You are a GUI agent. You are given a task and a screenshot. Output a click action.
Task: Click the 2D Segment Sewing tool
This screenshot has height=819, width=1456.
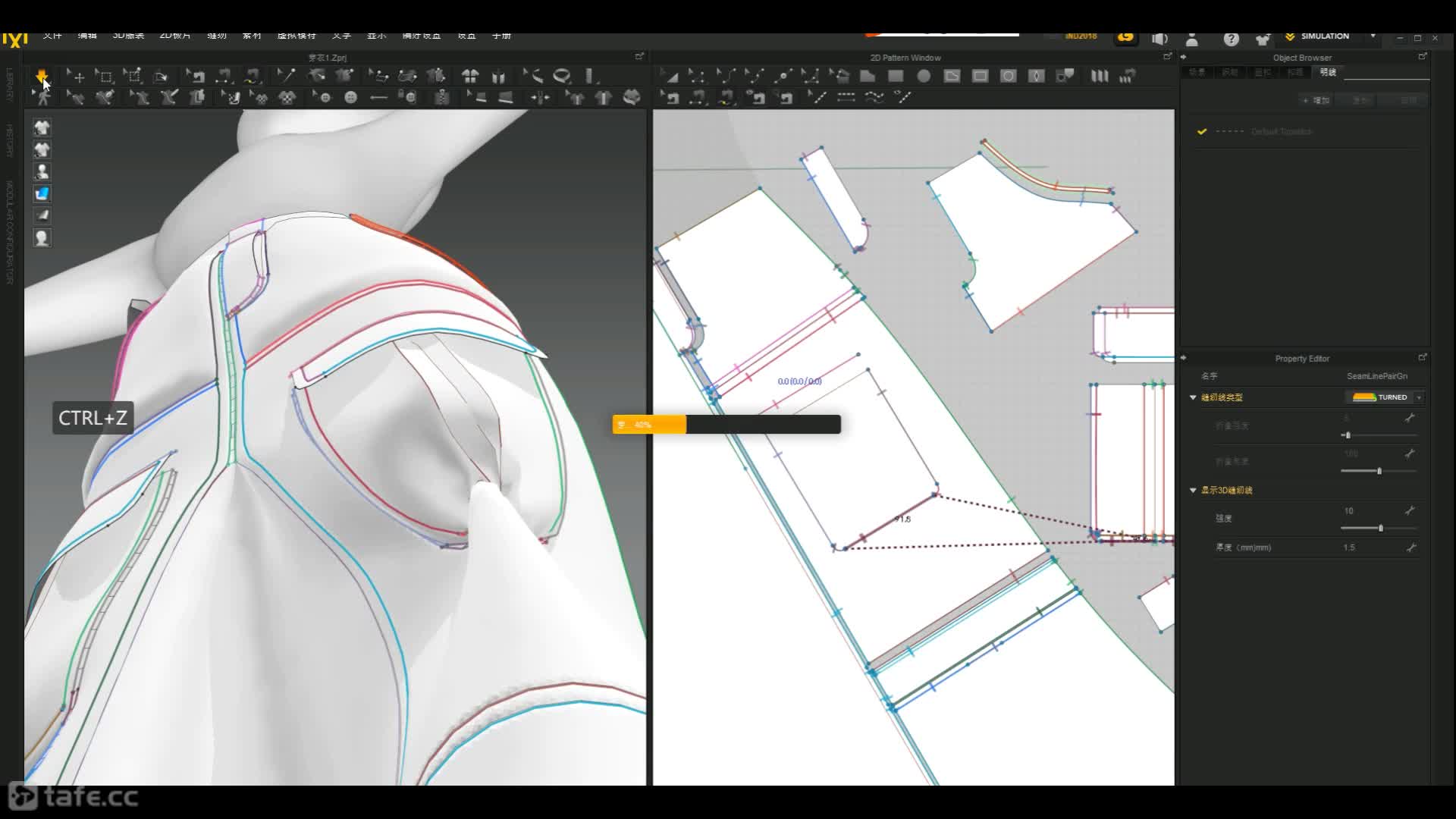click(698, 97)
